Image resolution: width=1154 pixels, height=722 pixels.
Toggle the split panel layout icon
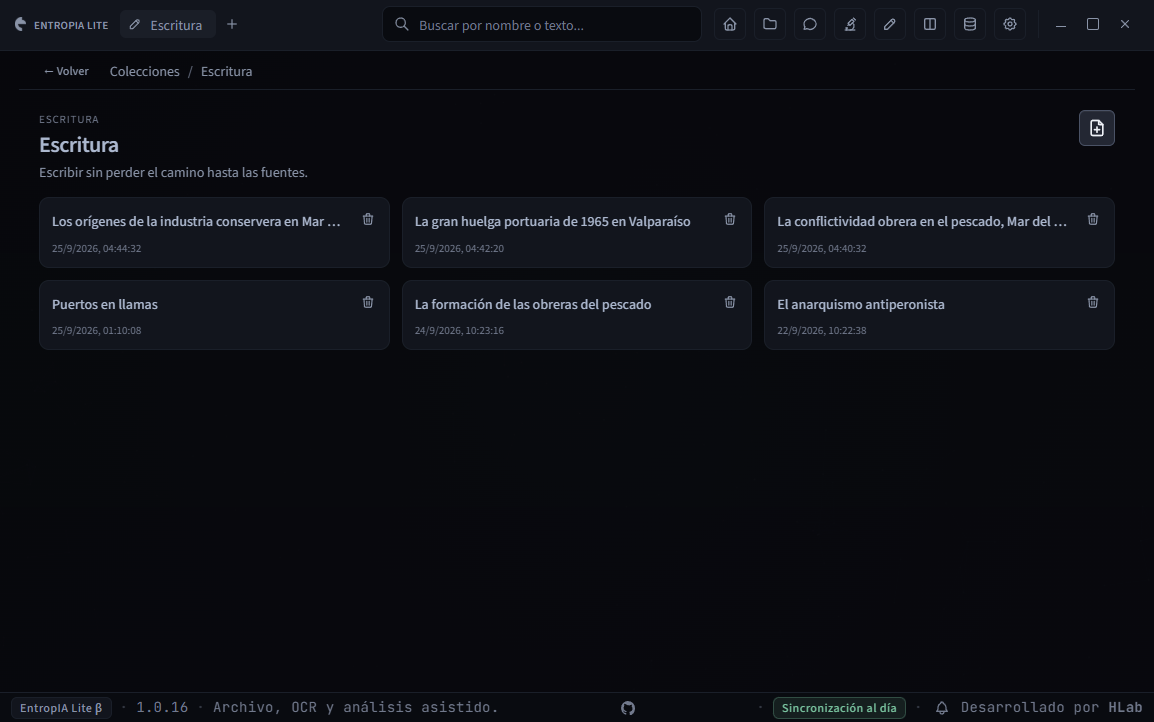click(x=930, y=24)
